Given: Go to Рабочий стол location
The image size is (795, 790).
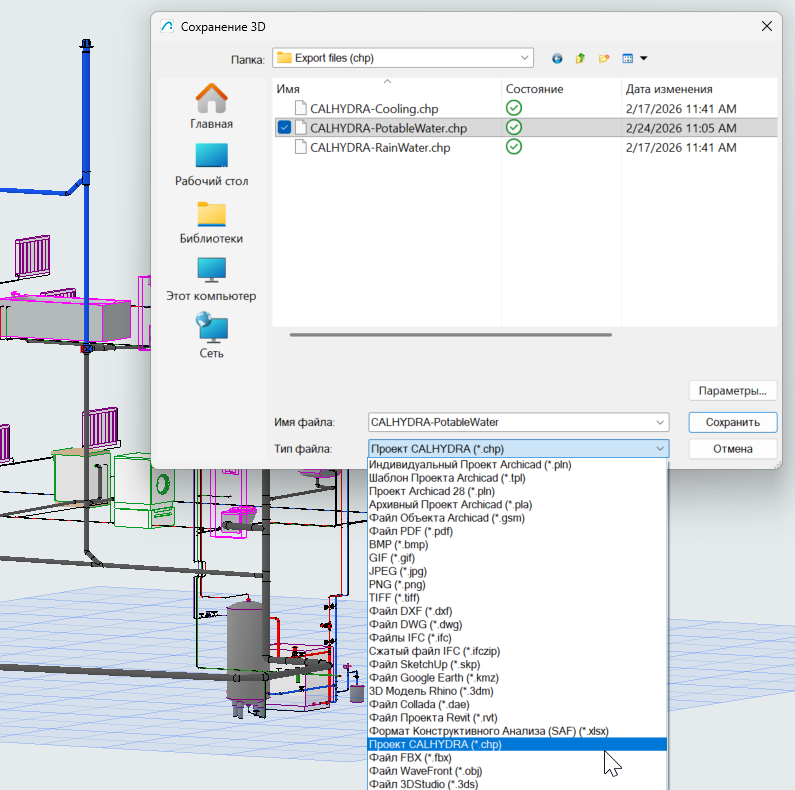Looking at the screenshot, I should pos(211,164).
